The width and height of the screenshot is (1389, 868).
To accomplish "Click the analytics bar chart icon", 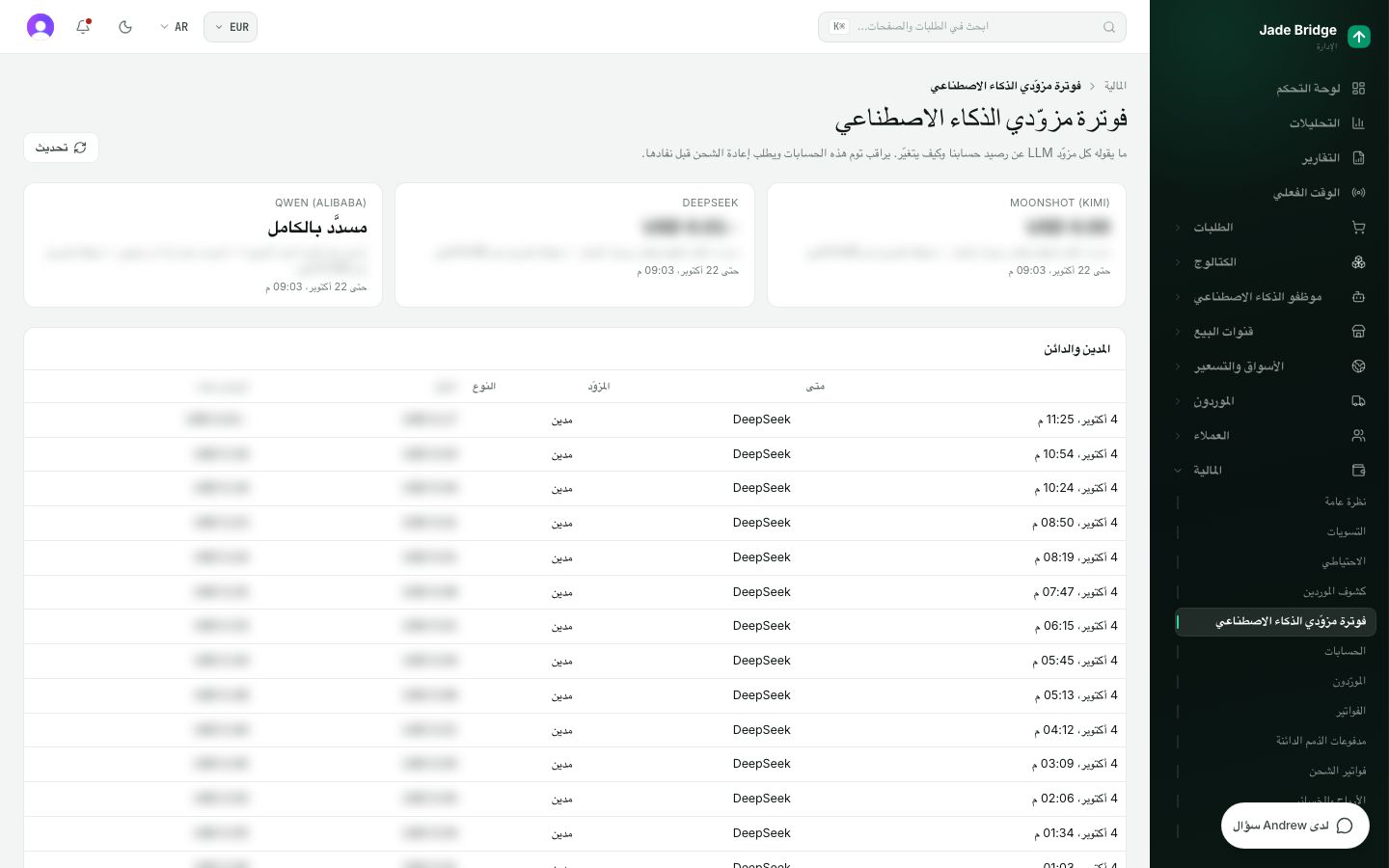I will [x=1358, y=123].
